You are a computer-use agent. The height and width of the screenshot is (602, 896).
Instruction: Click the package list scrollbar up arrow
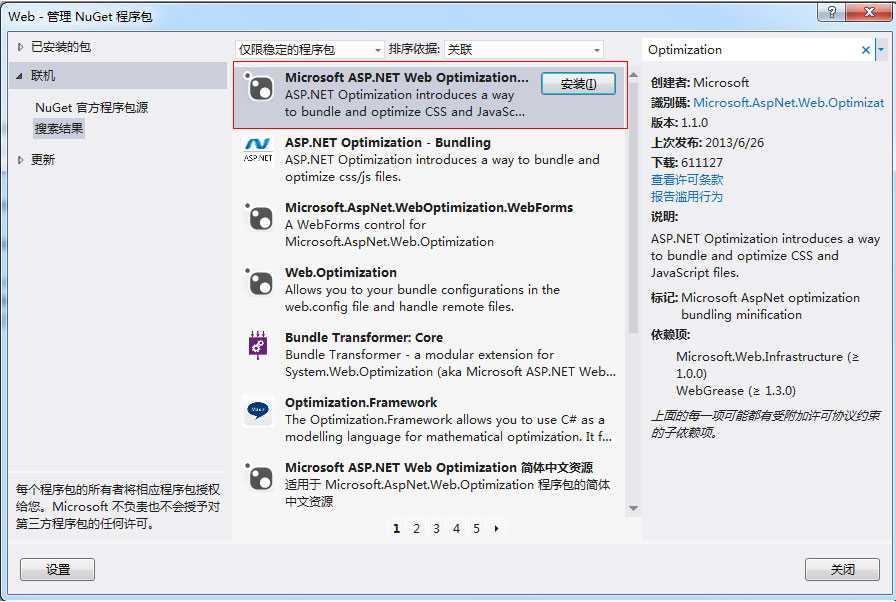tap(633, 75)
